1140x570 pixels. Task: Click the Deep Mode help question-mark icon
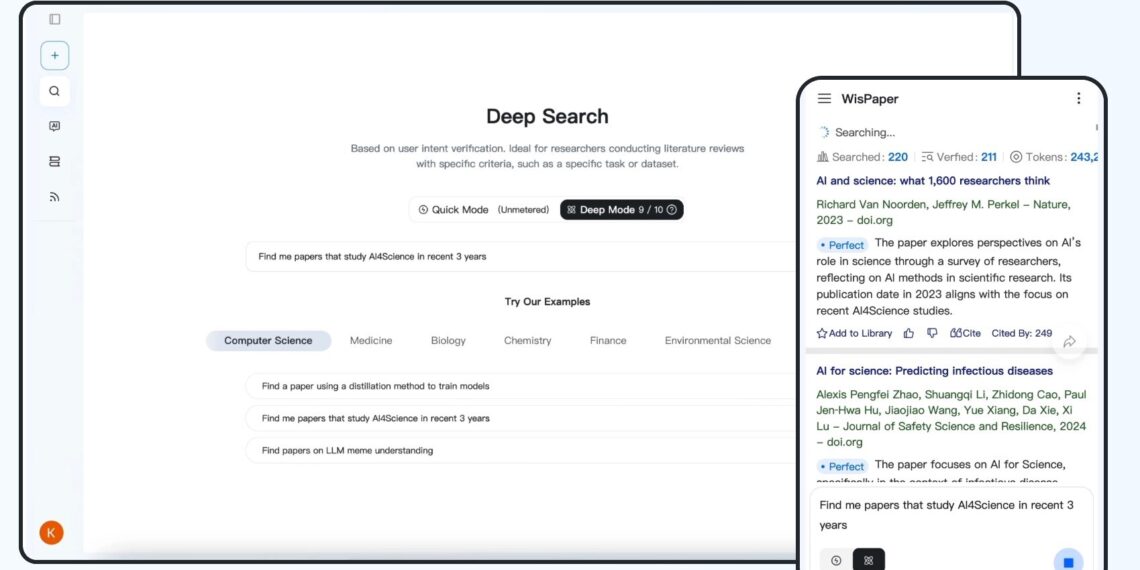pos(672,209)
